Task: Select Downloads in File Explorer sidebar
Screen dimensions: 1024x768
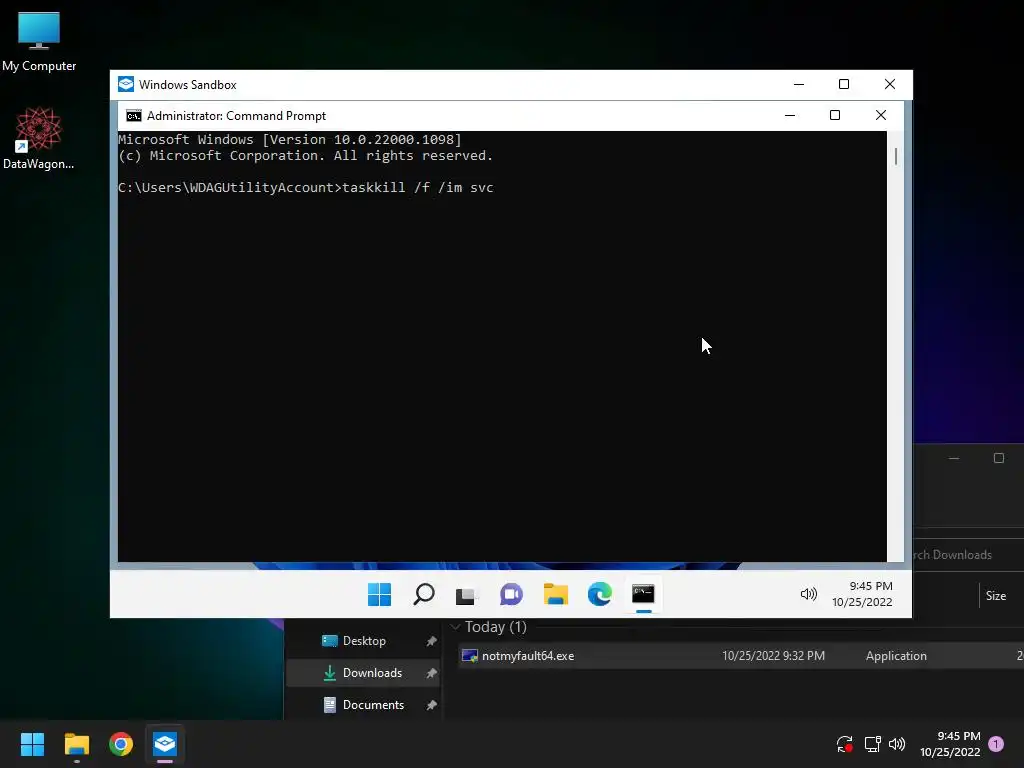Action: (x=364, y=673)
